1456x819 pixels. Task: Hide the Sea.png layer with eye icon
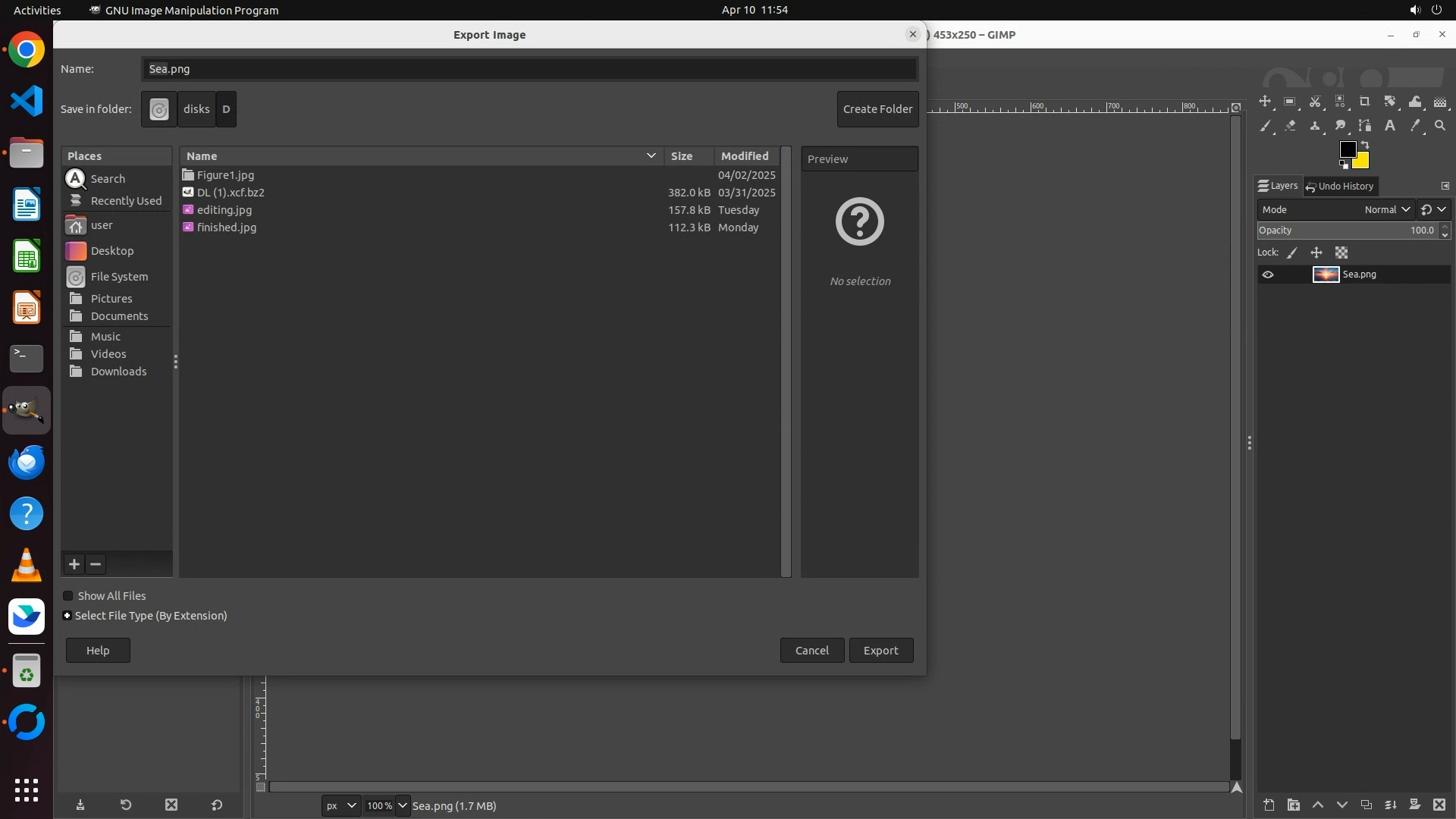click(x=1268, y=275)
